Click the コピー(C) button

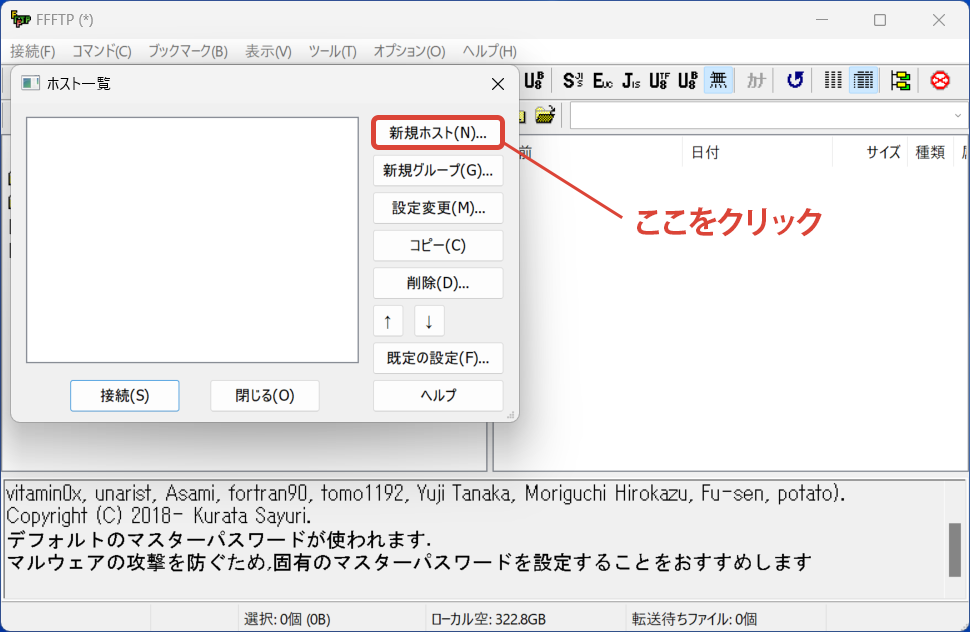[x=438, y=246]
